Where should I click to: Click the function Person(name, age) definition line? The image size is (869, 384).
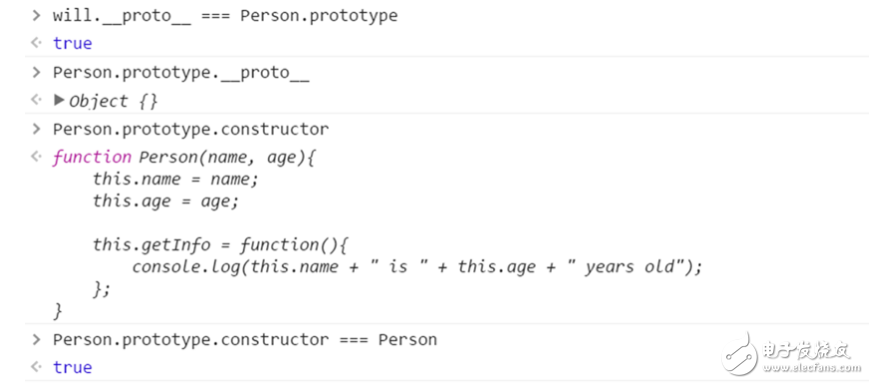[x=184, y=158]
